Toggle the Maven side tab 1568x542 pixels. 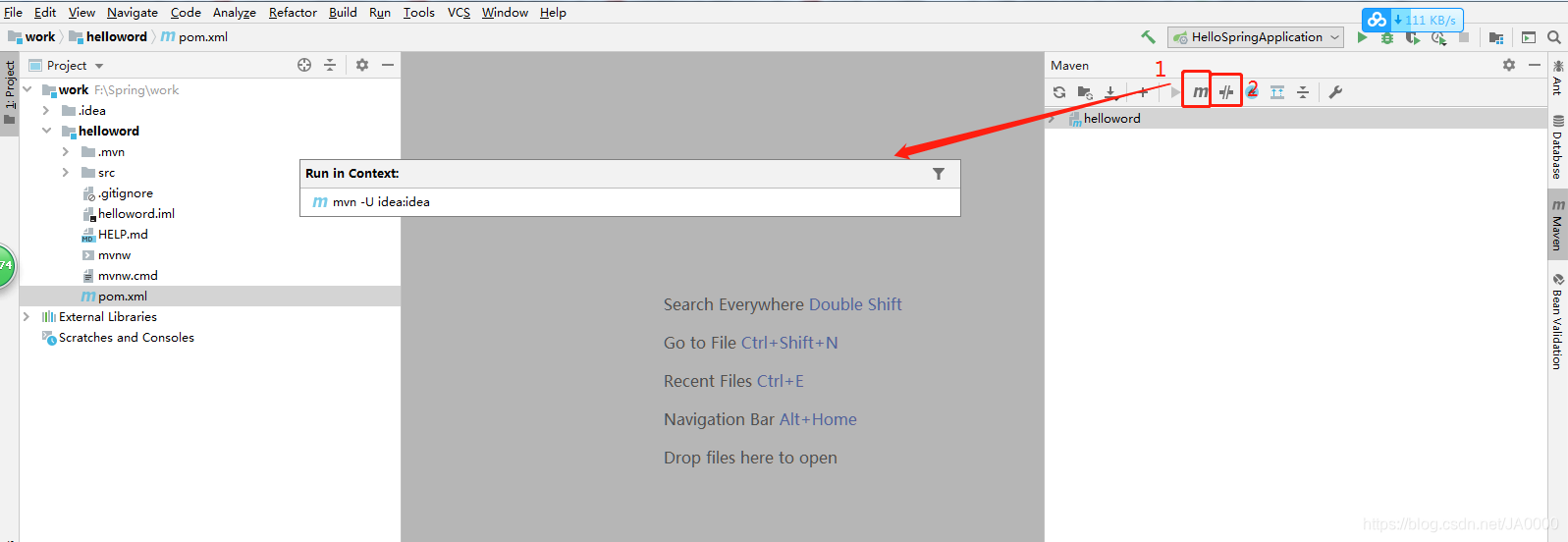(1557, 225)
